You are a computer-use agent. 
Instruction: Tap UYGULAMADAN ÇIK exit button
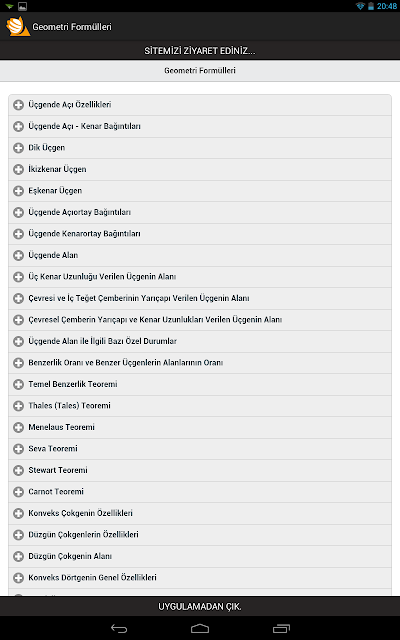coord(200,607)
